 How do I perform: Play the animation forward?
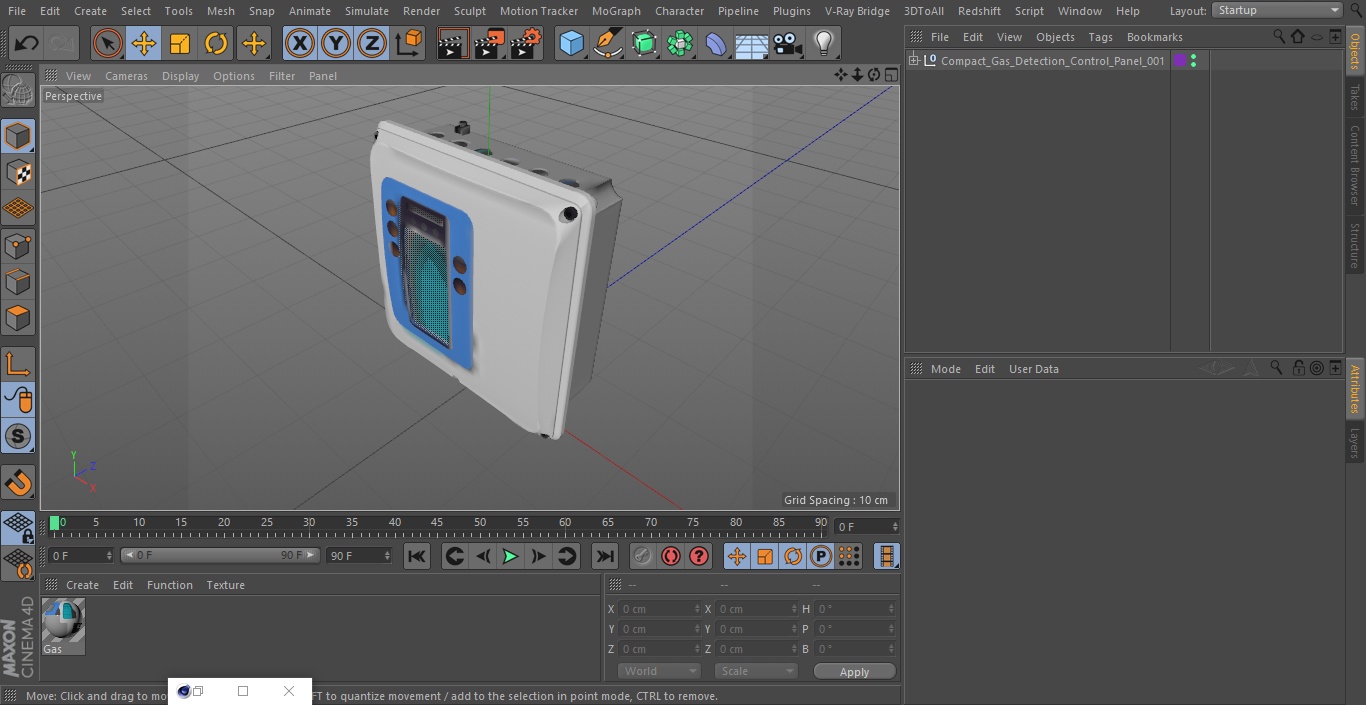pos(510,556)
